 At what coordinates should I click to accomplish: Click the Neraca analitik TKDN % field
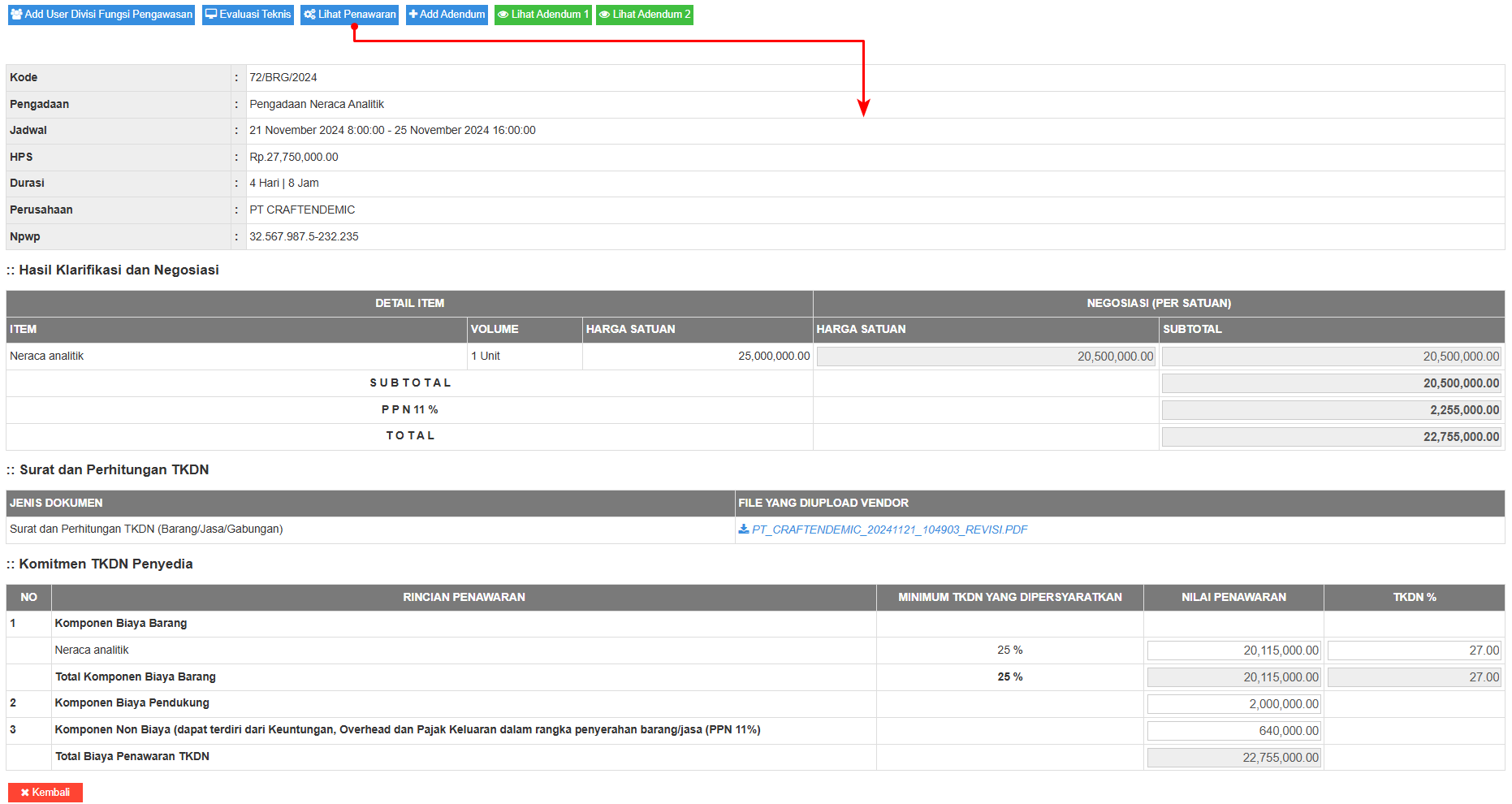pyautogui.click(x=1414, y=651)
